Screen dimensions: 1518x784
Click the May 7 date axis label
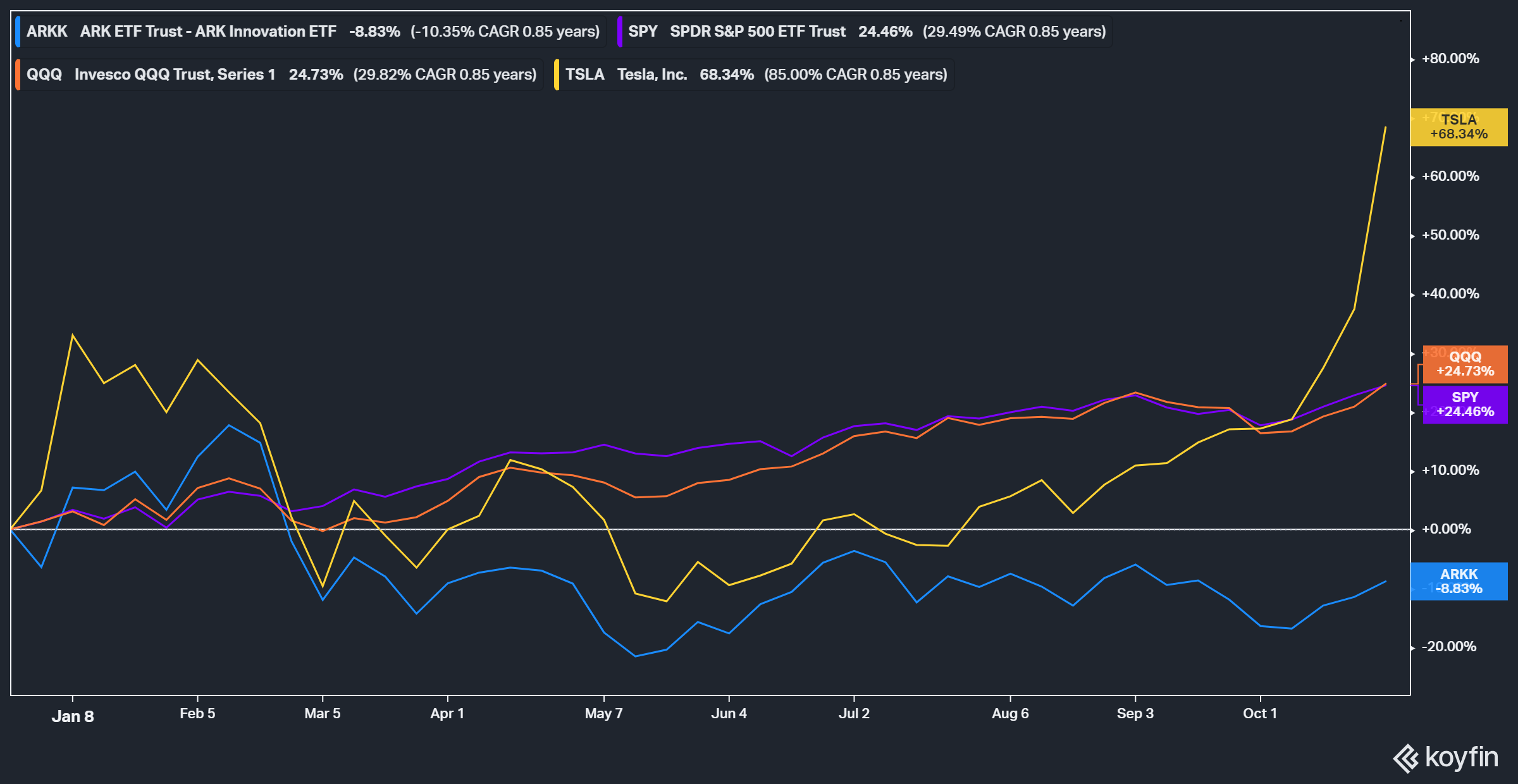(604, 714)
